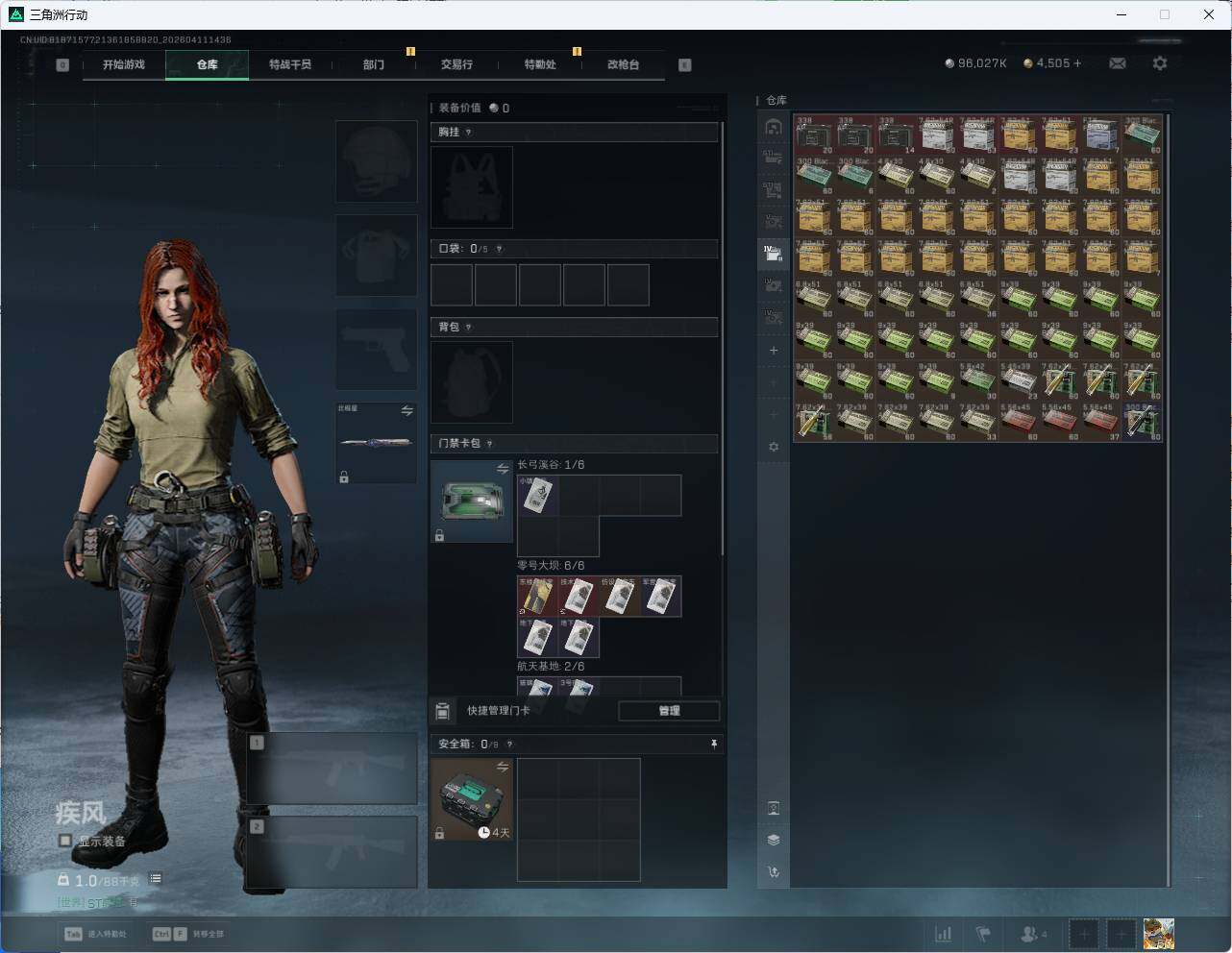1232x953 pixels.
Task: Click the flag icon in bottom bar
Action: 983,934
